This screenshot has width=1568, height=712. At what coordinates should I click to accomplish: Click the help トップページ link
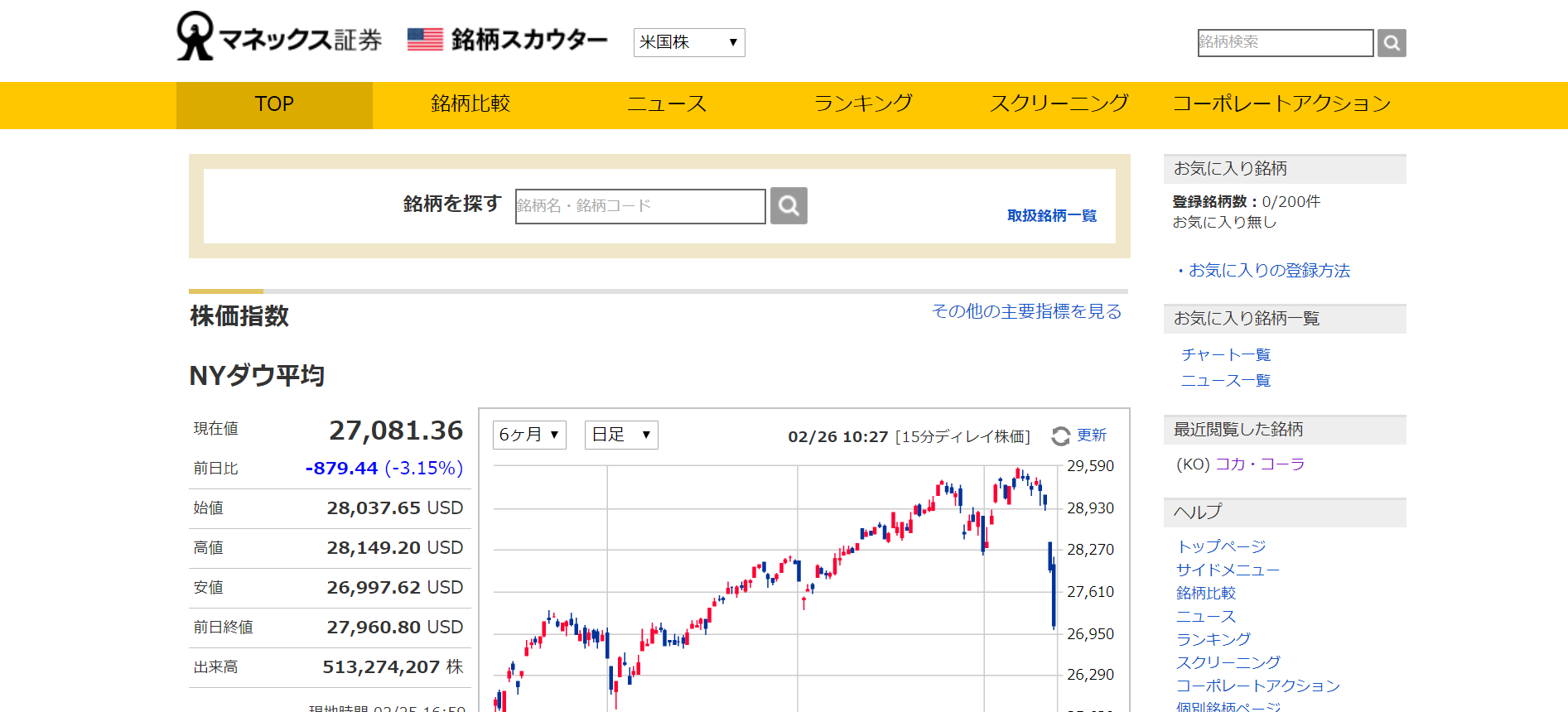point(1221,546)
